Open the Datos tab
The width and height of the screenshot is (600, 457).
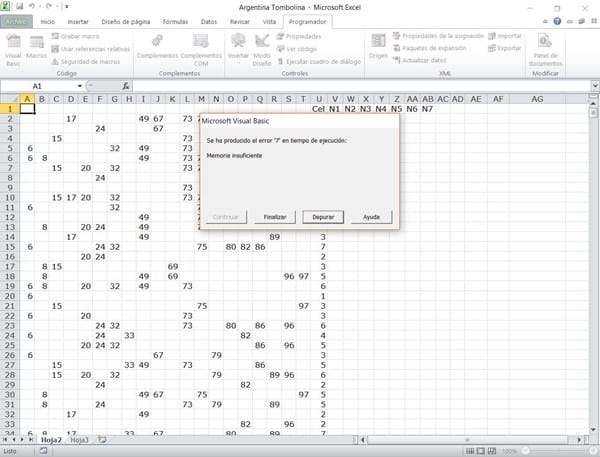coord(209,22)
